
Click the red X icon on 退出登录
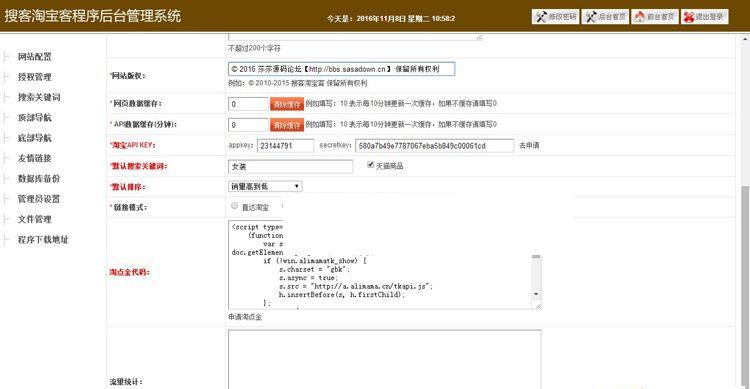689,17
